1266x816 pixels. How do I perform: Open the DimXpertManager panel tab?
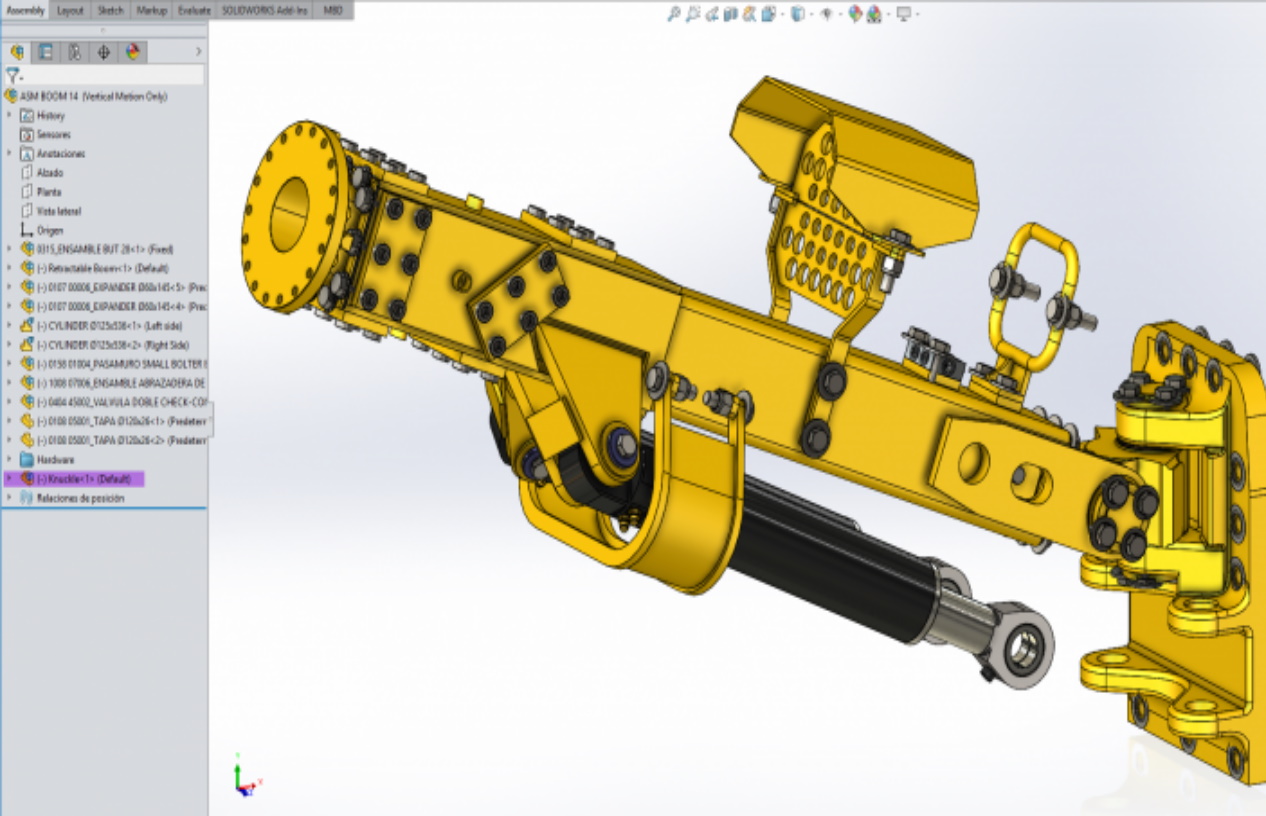click(103, 52)
